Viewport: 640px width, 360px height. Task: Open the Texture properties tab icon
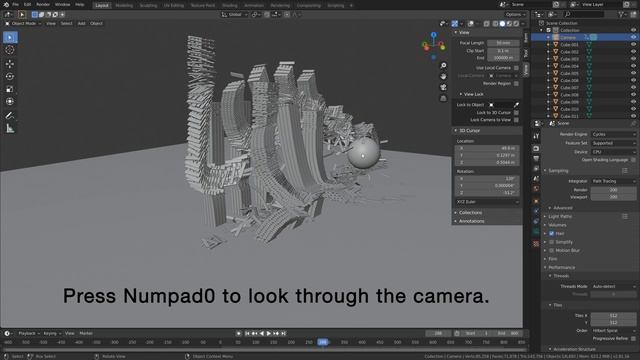(536, 244)
